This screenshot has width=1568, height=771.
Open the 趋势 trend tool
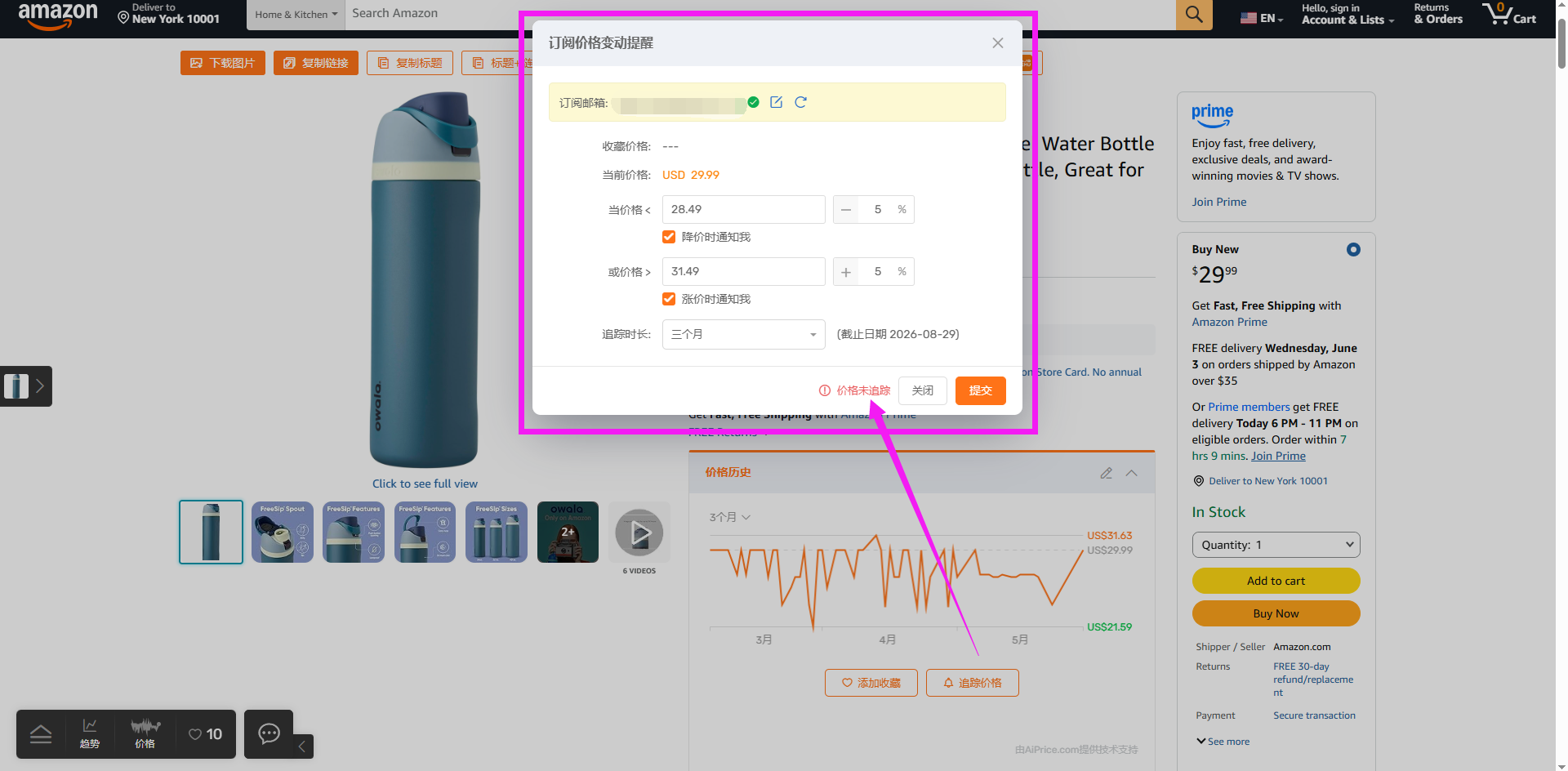coord(90,733)
